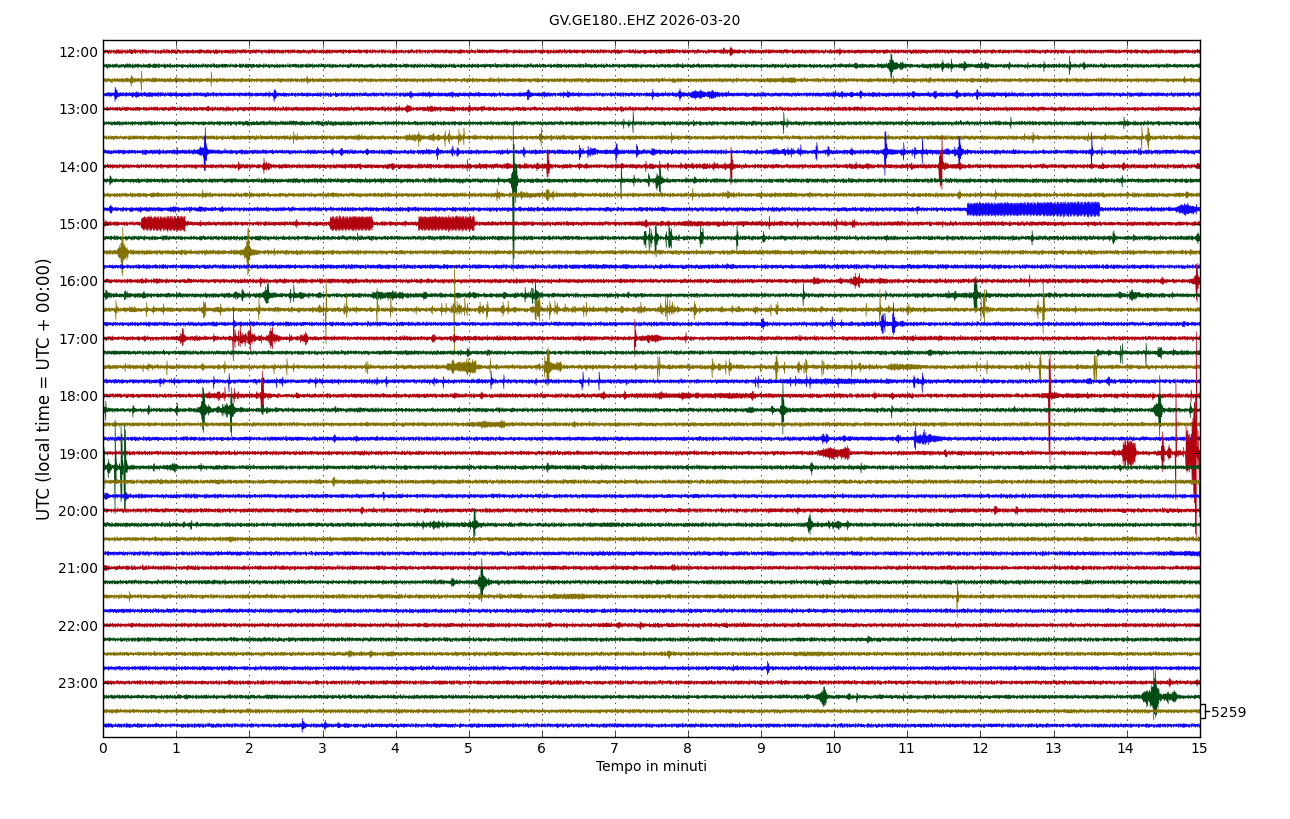Image resolution: width=1290 pixels, height=819 pixels.
Task: Select the 18:00 time tick label
Action: tap(79, 396)
